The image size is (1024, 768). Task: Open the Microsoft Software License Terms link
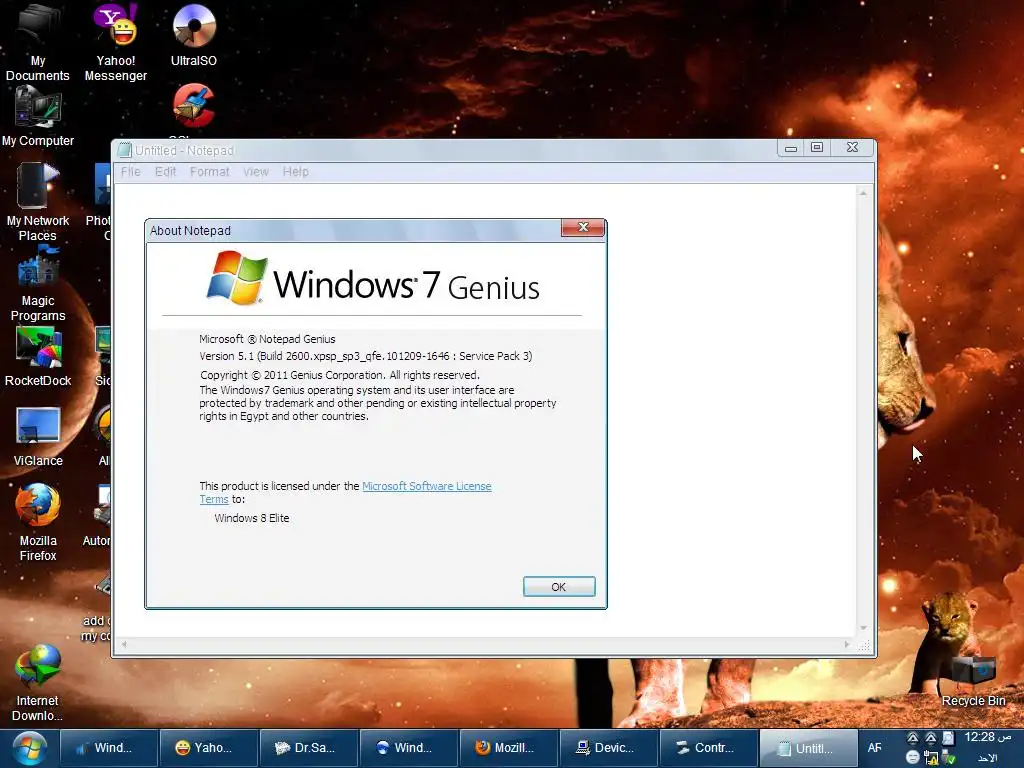tap(426, 486)
